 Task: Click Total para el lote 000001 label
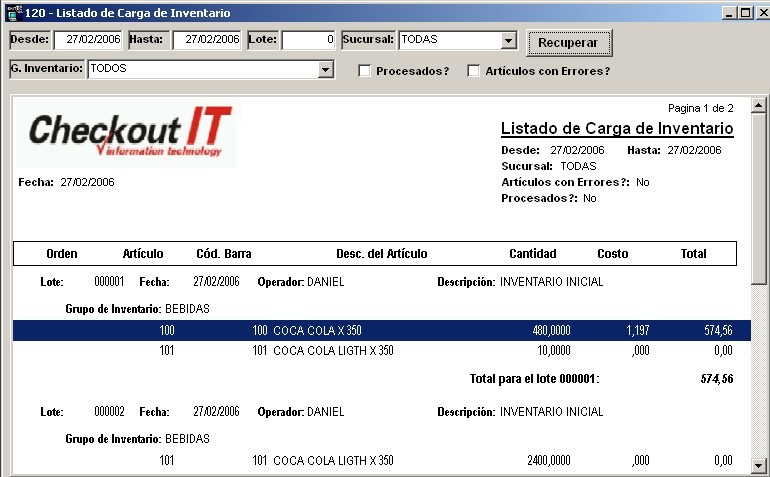tap(534, 379)
